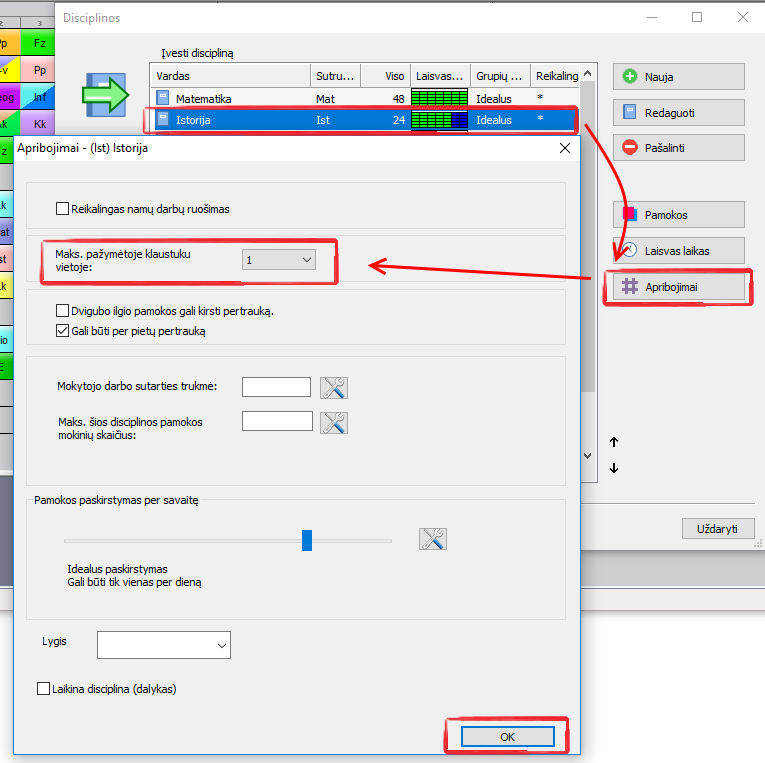Screen dimensions: 765x763
Task: Confirm the constraints with the OK button
Action: (x=507, y=736)
